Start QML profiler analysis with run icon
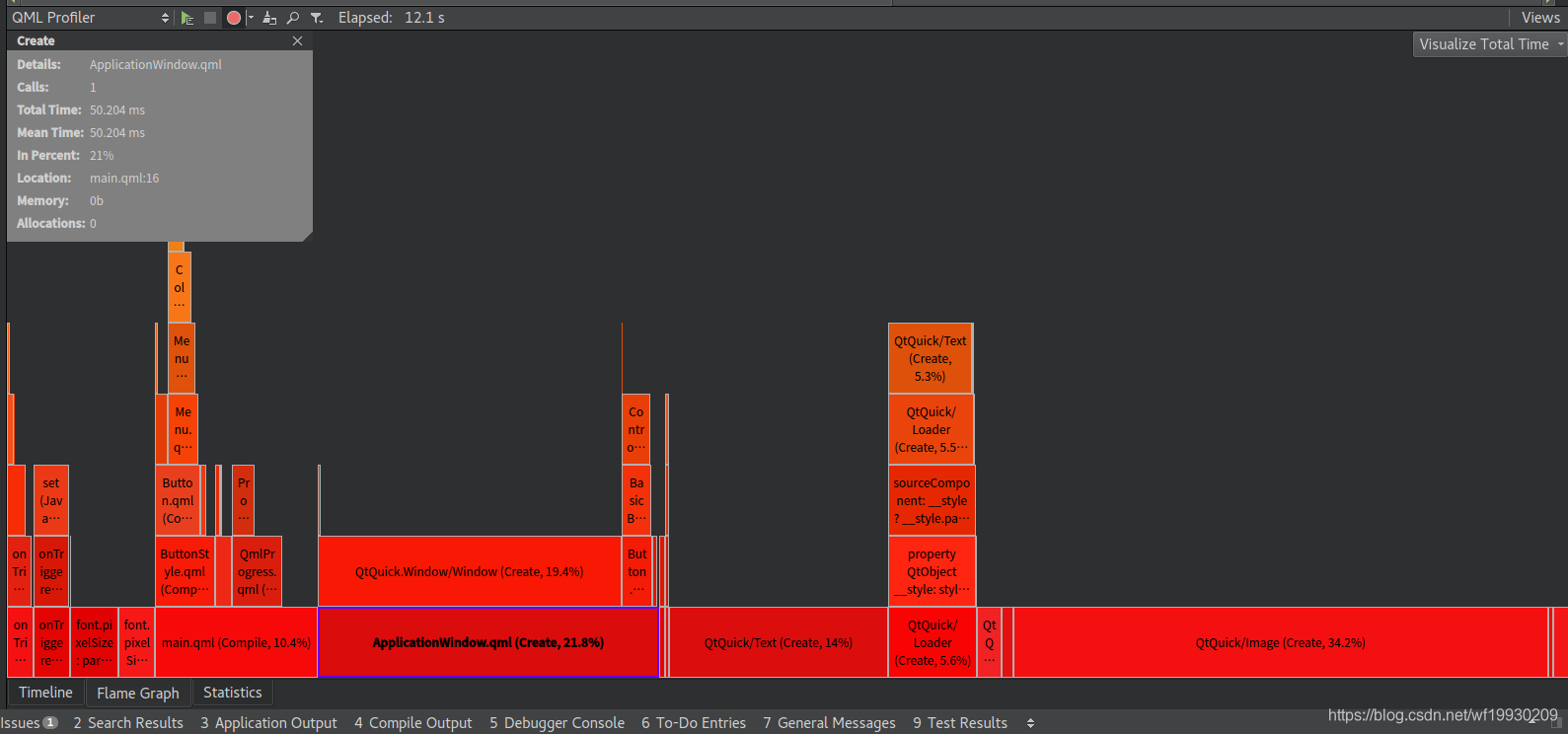Image resolution: width=1568 pixels, height=734 pixels. pyautogui.click(x=187, y=18)
